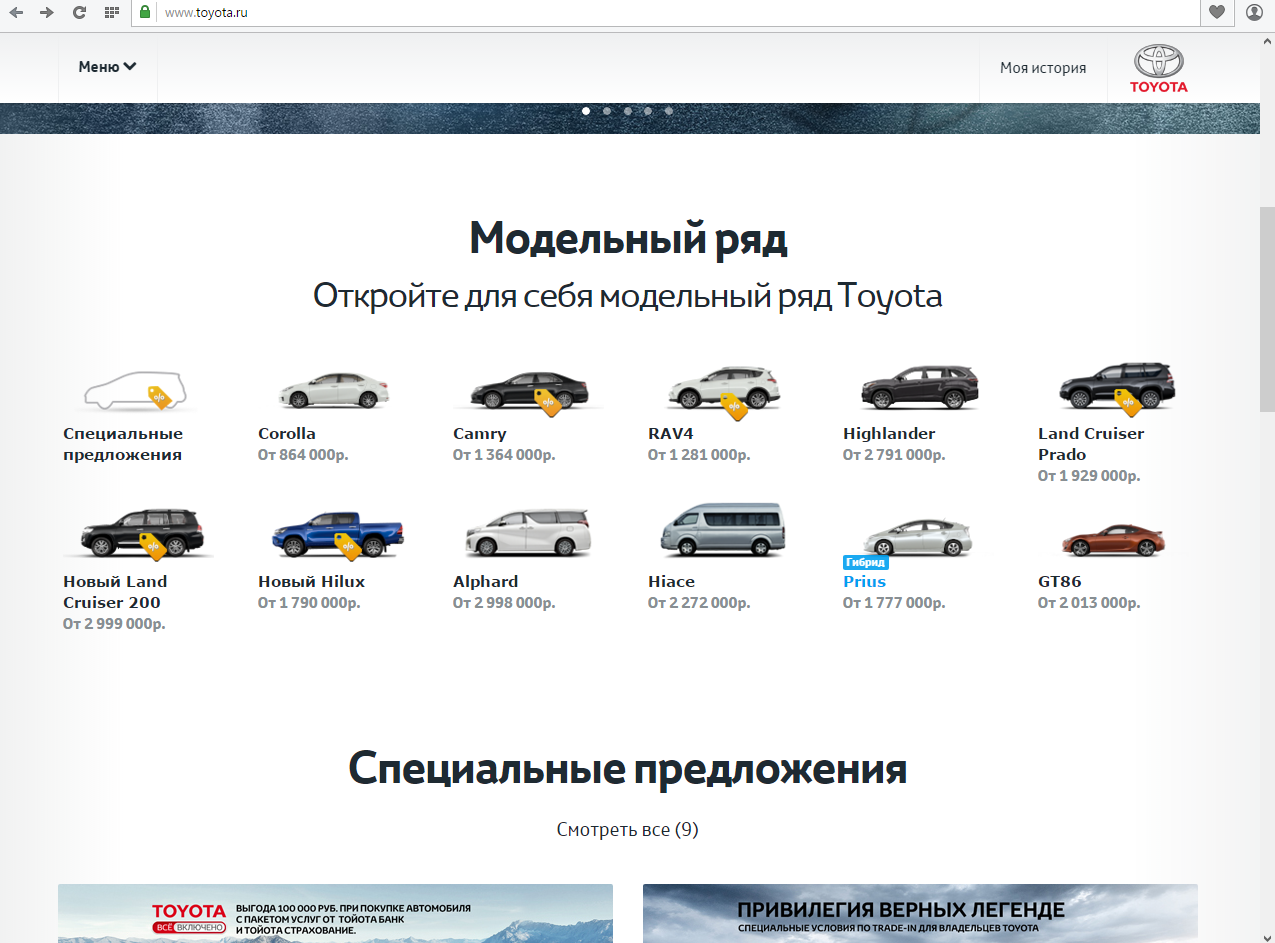Click the GT86 price От 2 013 000р.
The image size is (1275, 943).
coord(1089,603)
